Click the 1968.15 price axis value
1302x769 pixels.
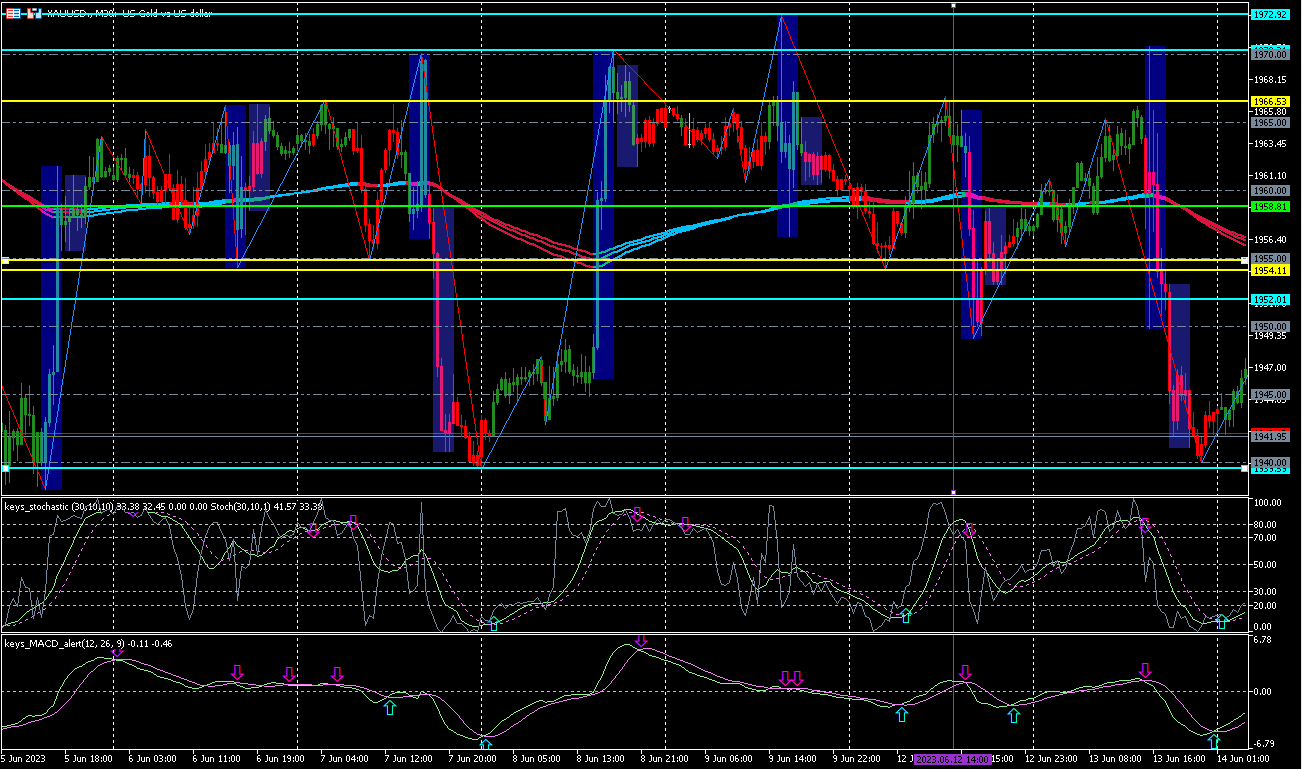click(x=1270, y=79)
